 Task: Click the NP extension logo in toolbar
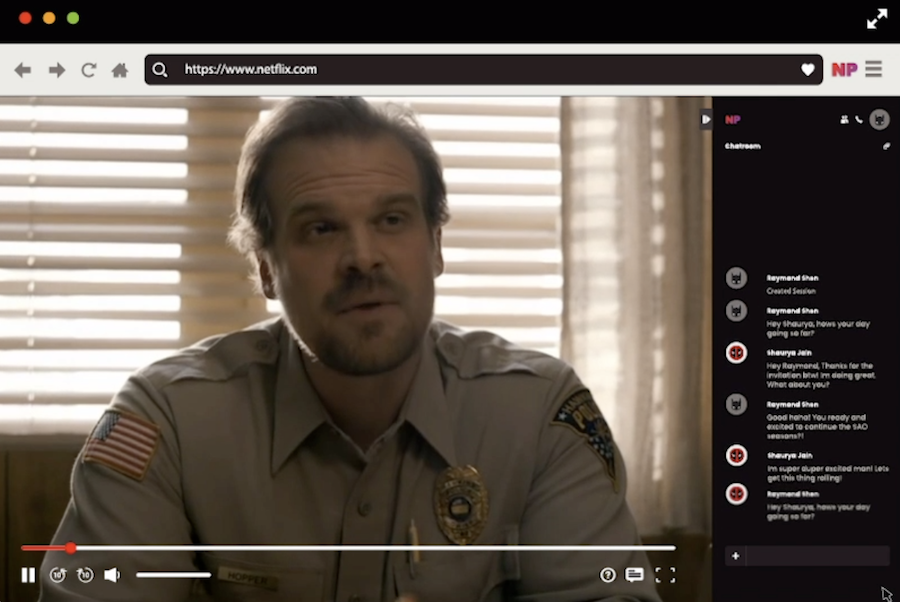pos(844,69)
